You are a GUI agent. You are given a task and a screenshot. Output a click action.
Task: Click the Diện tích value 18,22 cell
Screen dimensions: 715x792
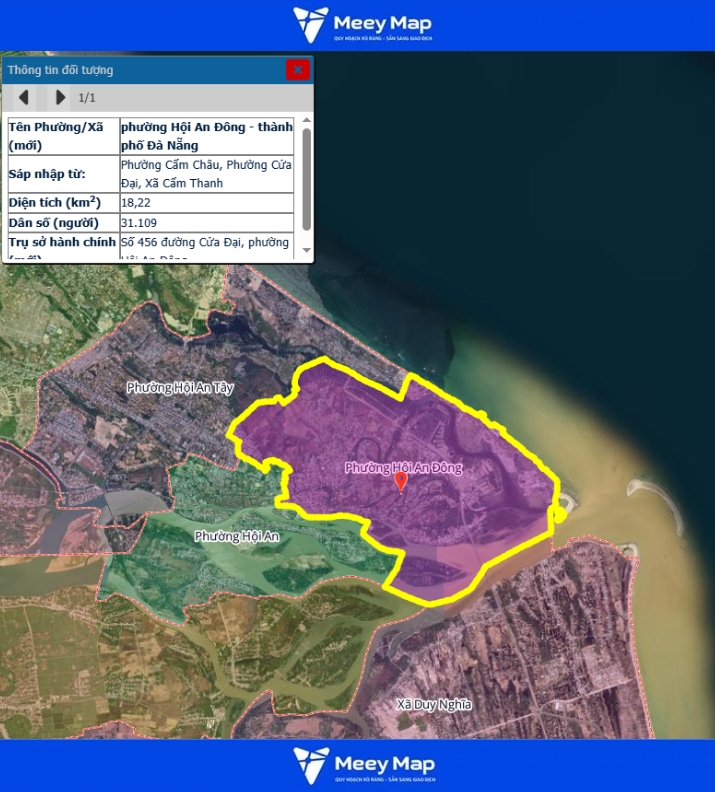(x=206, y=203)
